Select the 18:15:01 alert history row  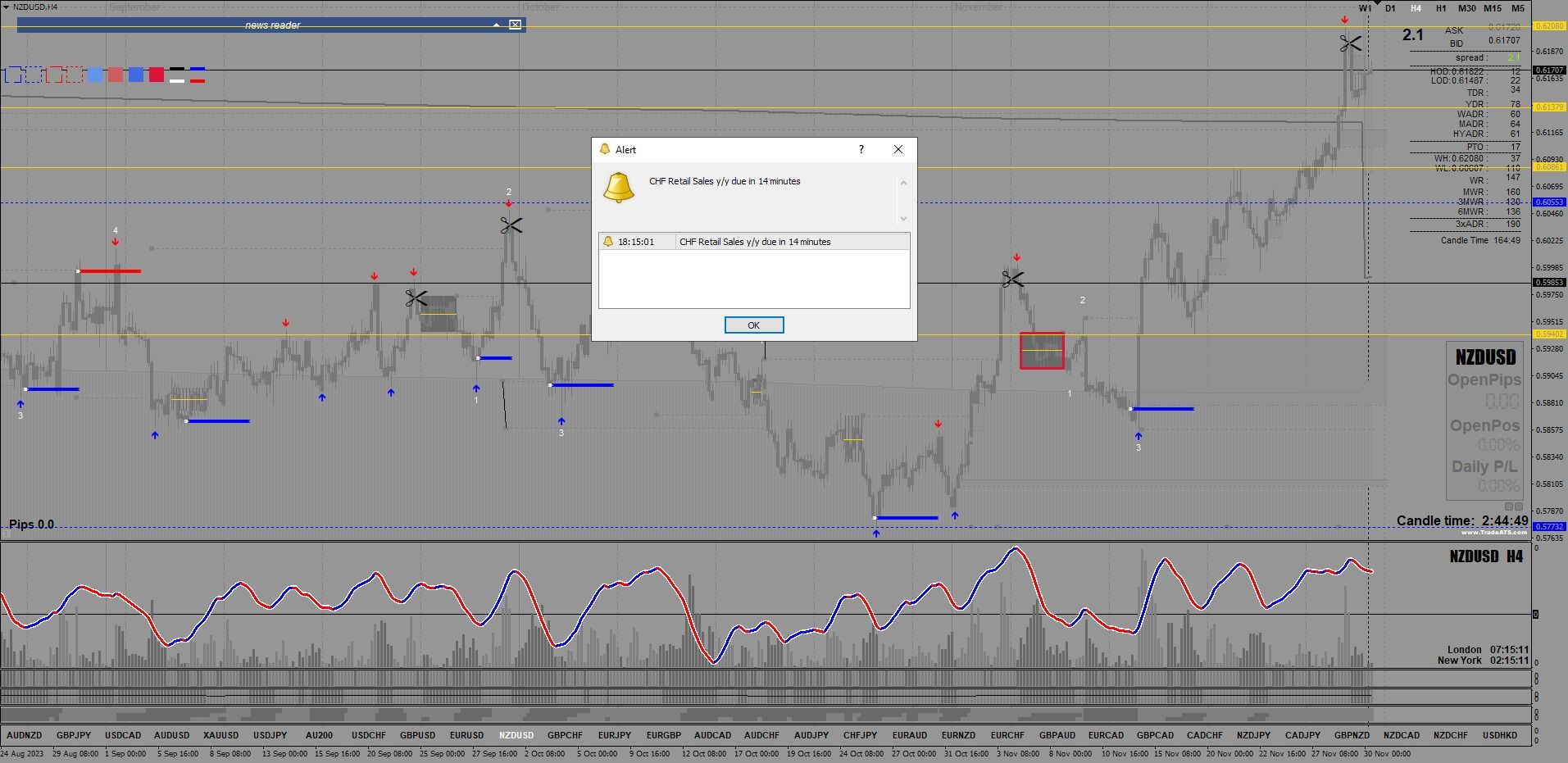(x=754, y=242)
